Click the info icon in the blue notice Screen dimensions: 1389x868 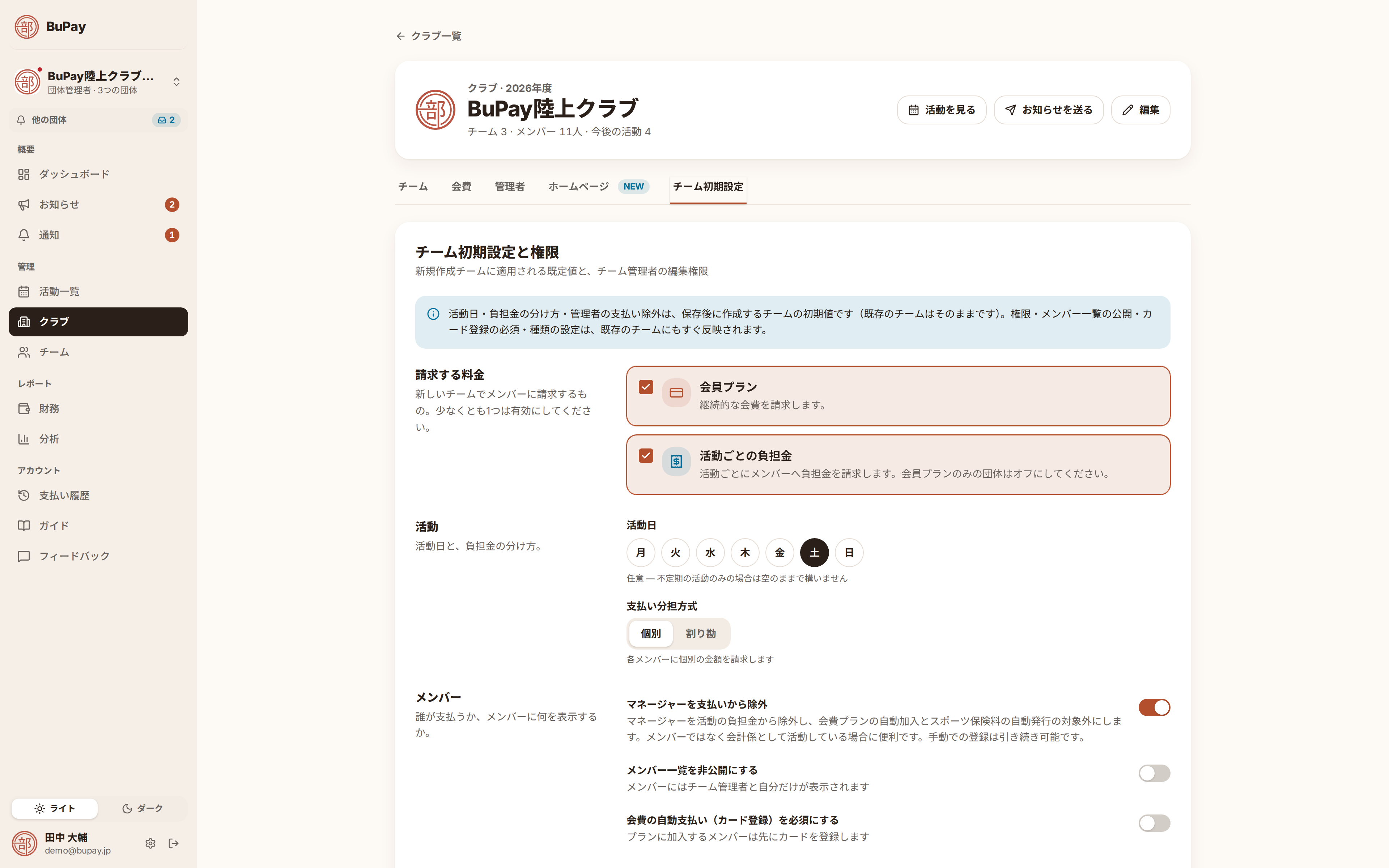point(433,314)
